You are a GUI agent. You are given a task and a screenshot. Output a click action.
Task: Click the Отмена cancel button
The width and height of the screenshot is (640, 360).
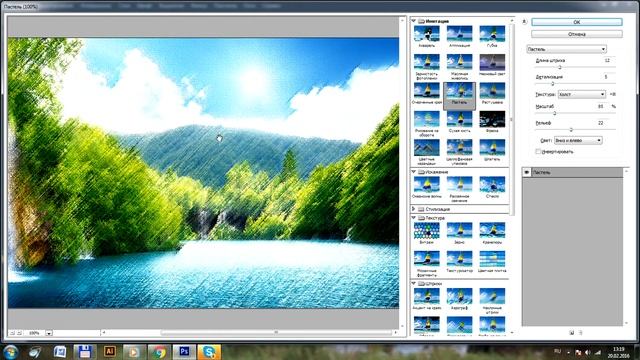(577, 34)
